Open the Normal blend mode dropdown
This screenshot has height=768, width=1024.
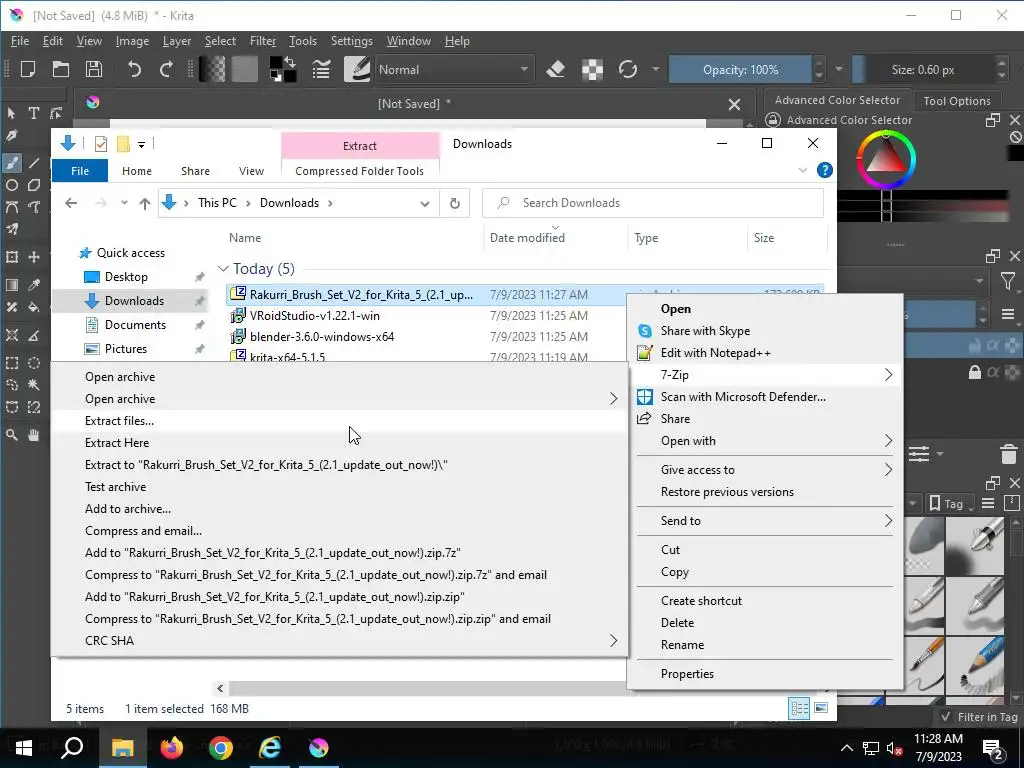click(453, 69)
